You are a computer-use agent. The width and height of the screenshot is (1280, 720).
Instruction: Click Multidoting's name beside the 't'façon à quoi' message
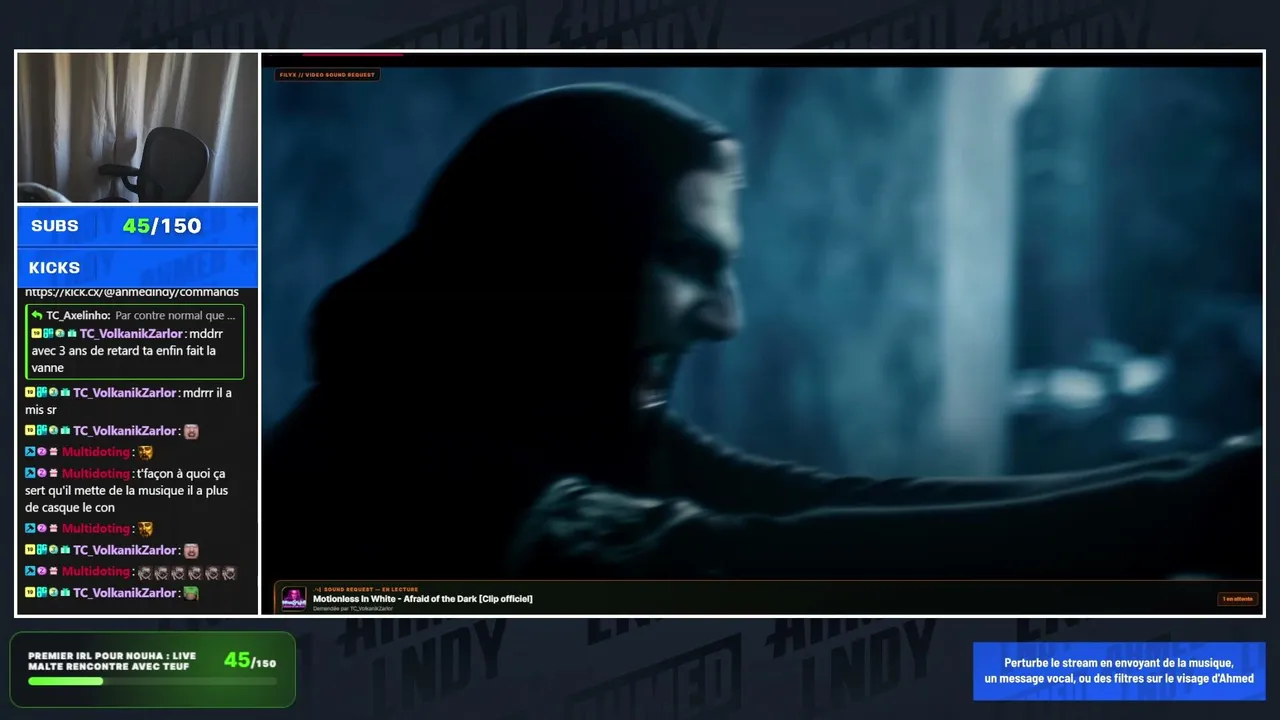coord(96,473)
